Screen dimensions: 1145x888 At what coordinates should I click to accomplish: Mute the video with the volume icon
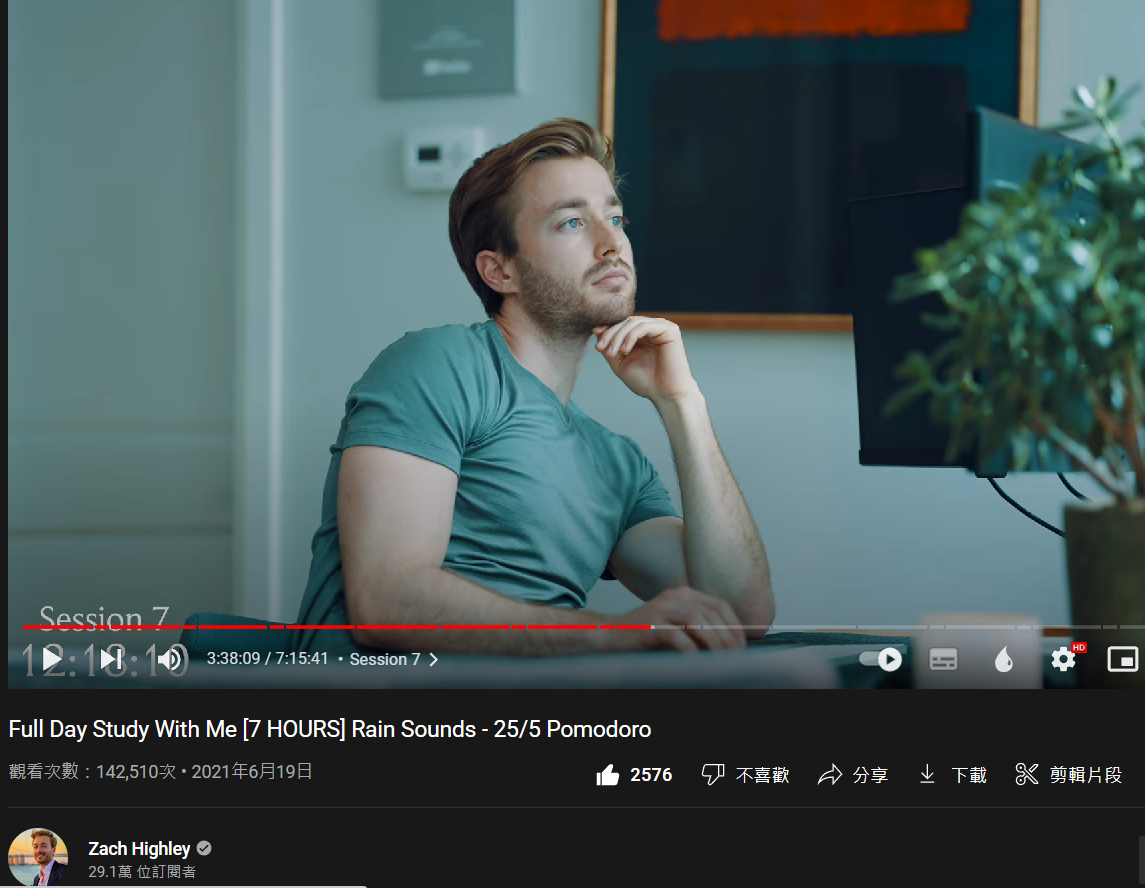pos(170,659)
